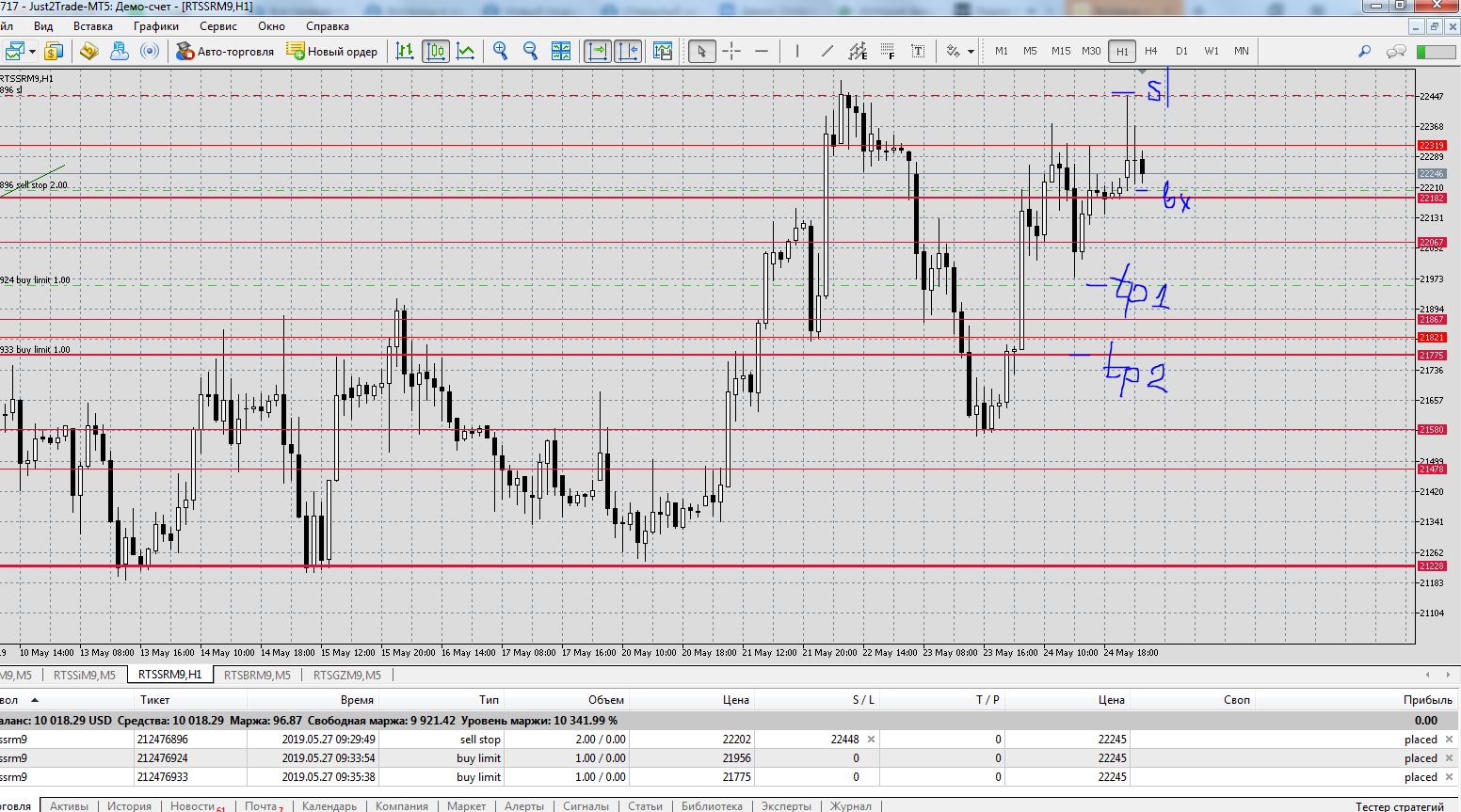Switch to the RTSSiM9,M5 chart tab
1461x812 pixels.
coord(85,675)
